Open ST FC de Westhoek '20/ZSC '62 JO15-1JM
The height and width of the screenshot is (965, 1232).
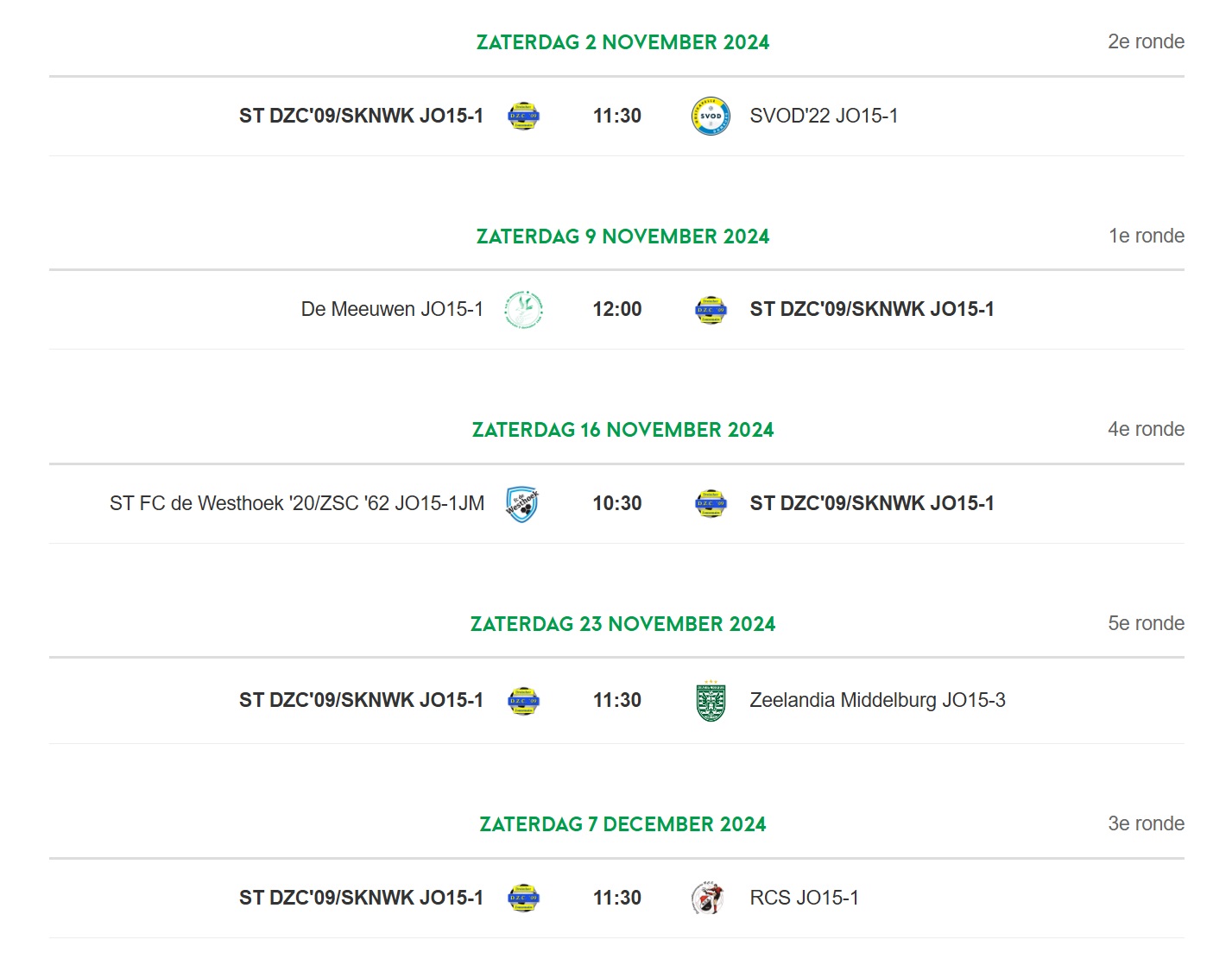pyautogui.click(x=297, y=503)
